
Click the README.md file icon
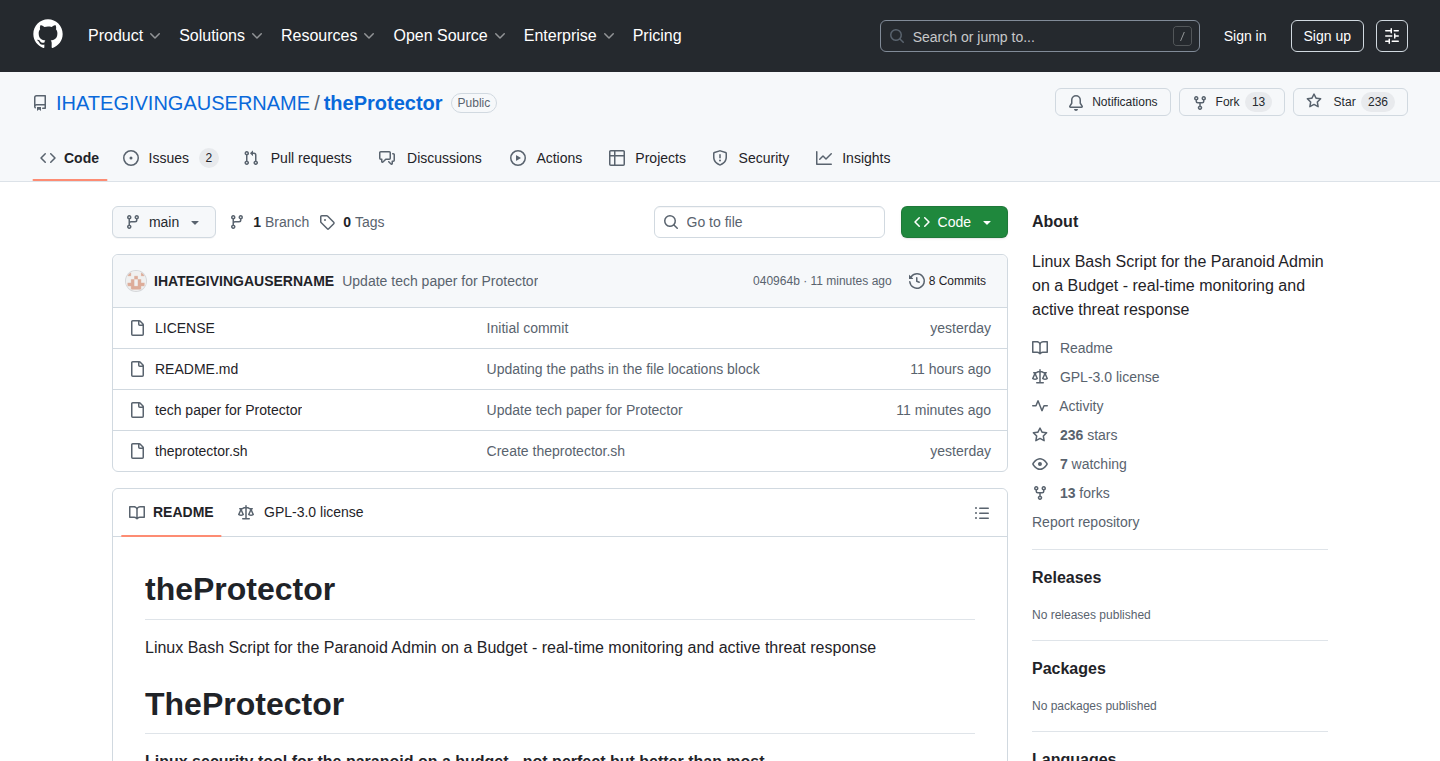click(138, 369)
